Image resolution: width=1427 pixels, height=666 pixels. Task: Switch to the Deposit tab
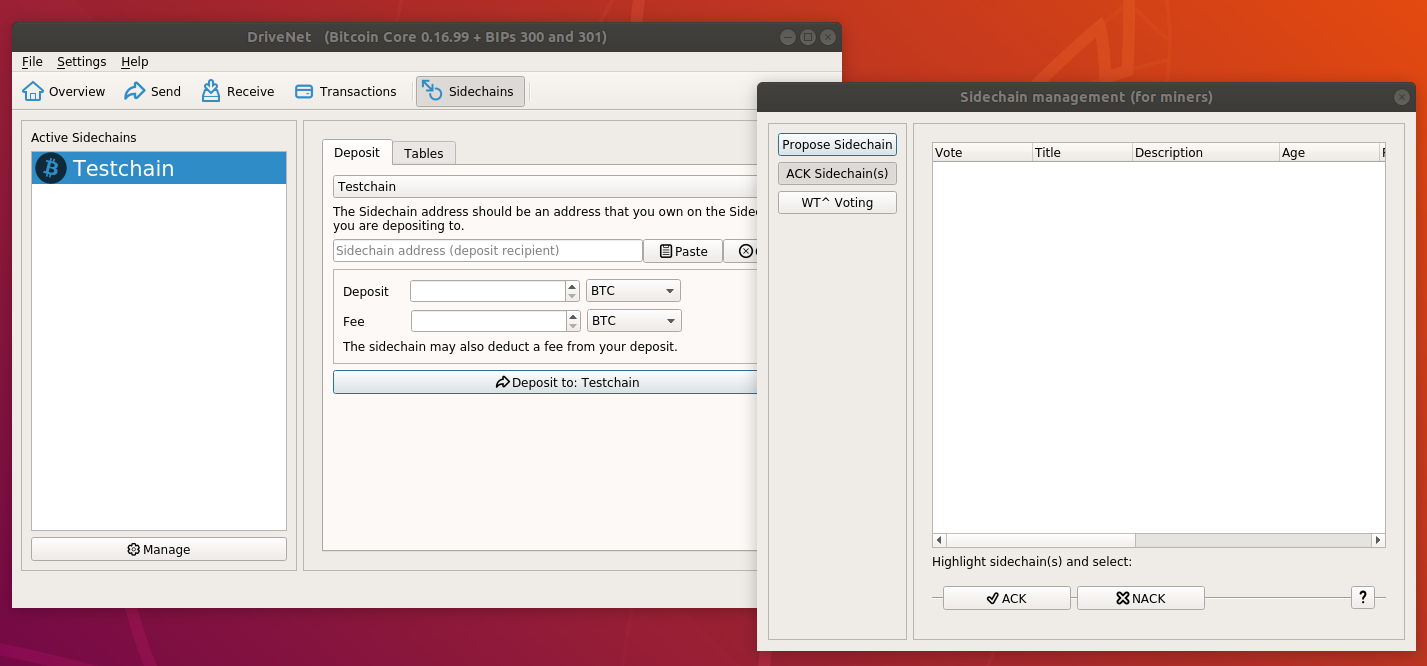pyautogui.click(x=357, y=152)
